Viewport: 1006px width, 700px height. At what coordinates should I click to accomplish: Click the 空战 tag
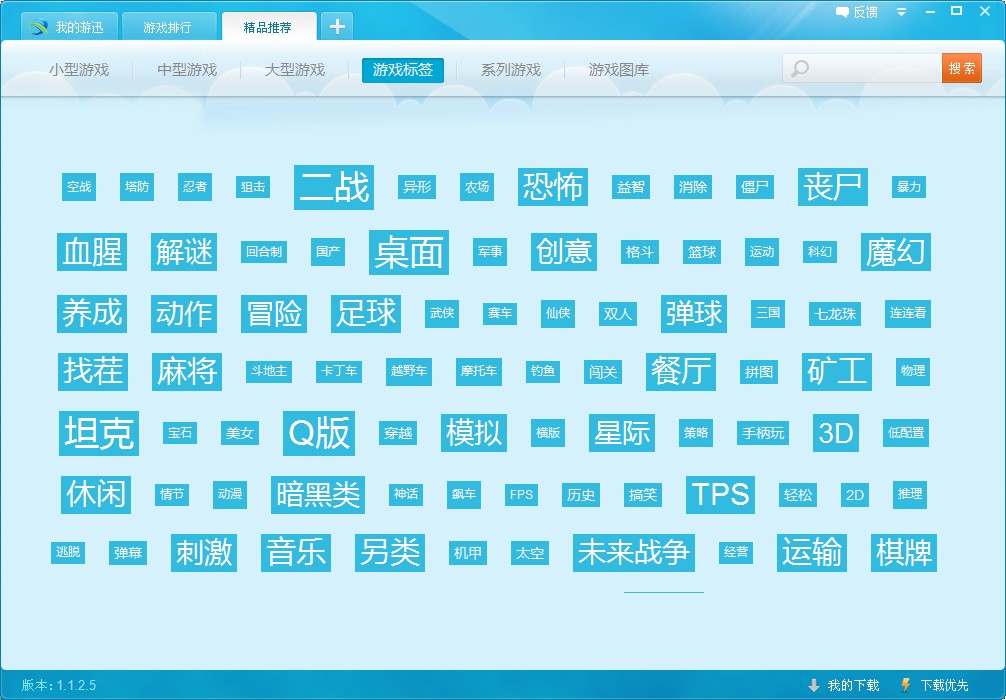pyautogui.click(x=79, y=187)
